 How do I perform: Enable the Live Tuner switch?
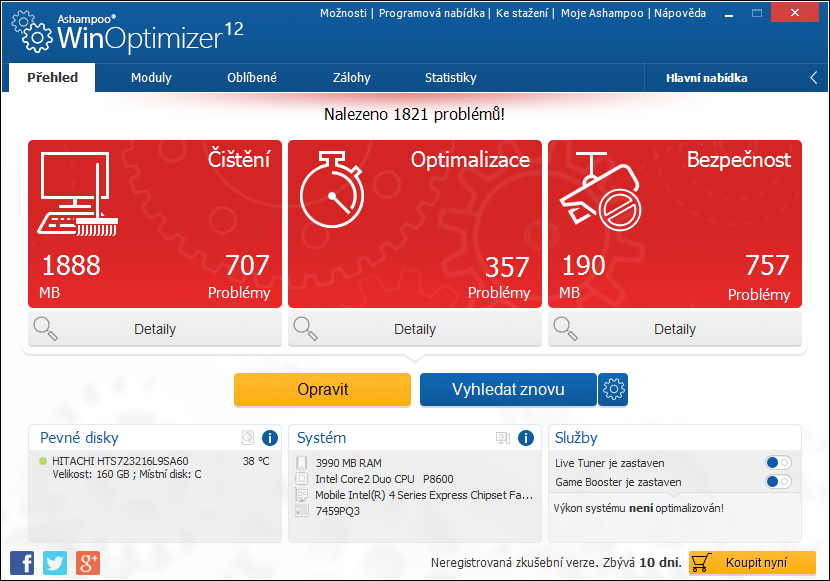click(x=778, y=463)
